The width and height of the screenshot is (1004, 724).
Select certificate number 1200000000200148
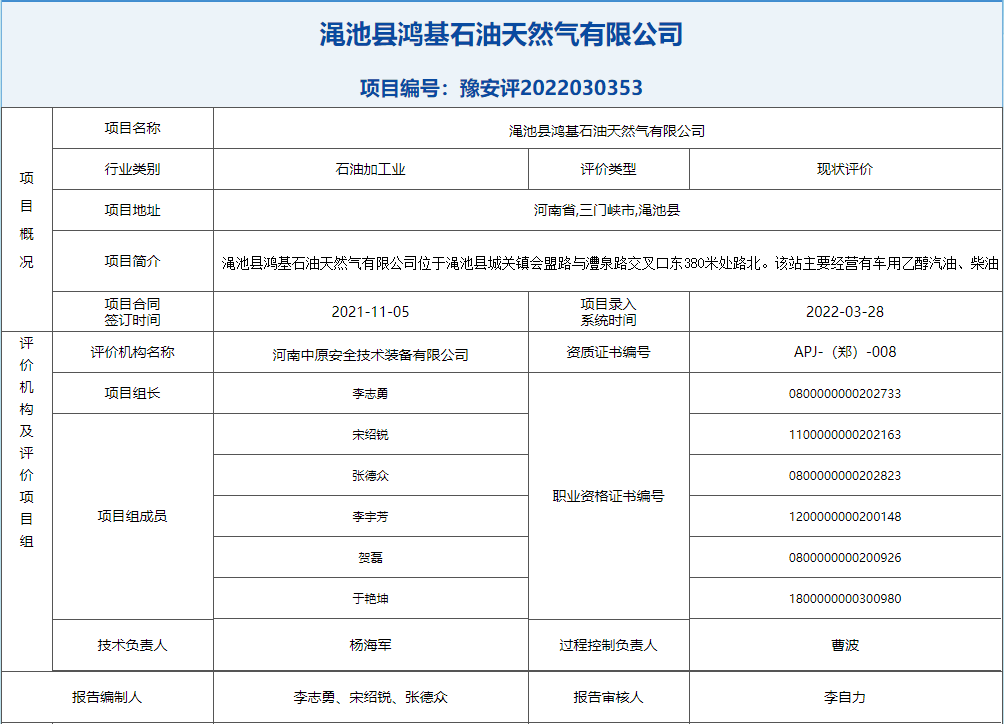point(845,517)
